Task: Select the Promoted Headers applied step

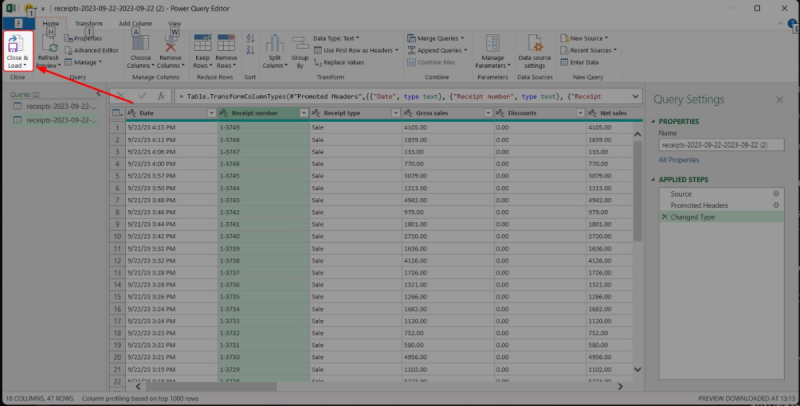Action: click(x=700, y=205)
